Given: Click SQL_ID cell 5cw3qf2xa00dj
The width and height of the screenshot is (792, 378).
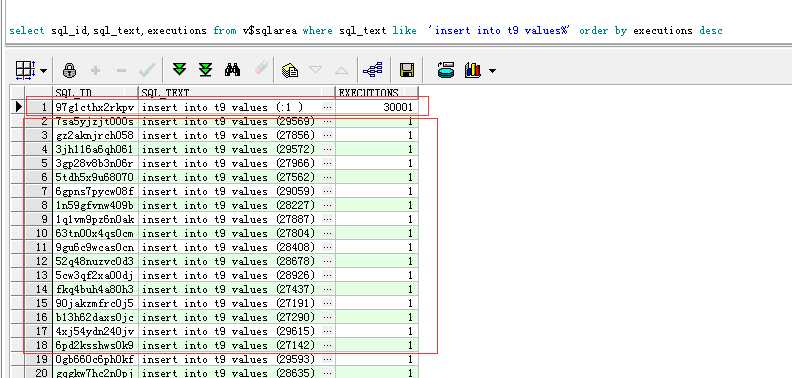Looking at the screenshot, I should [95, 275].
